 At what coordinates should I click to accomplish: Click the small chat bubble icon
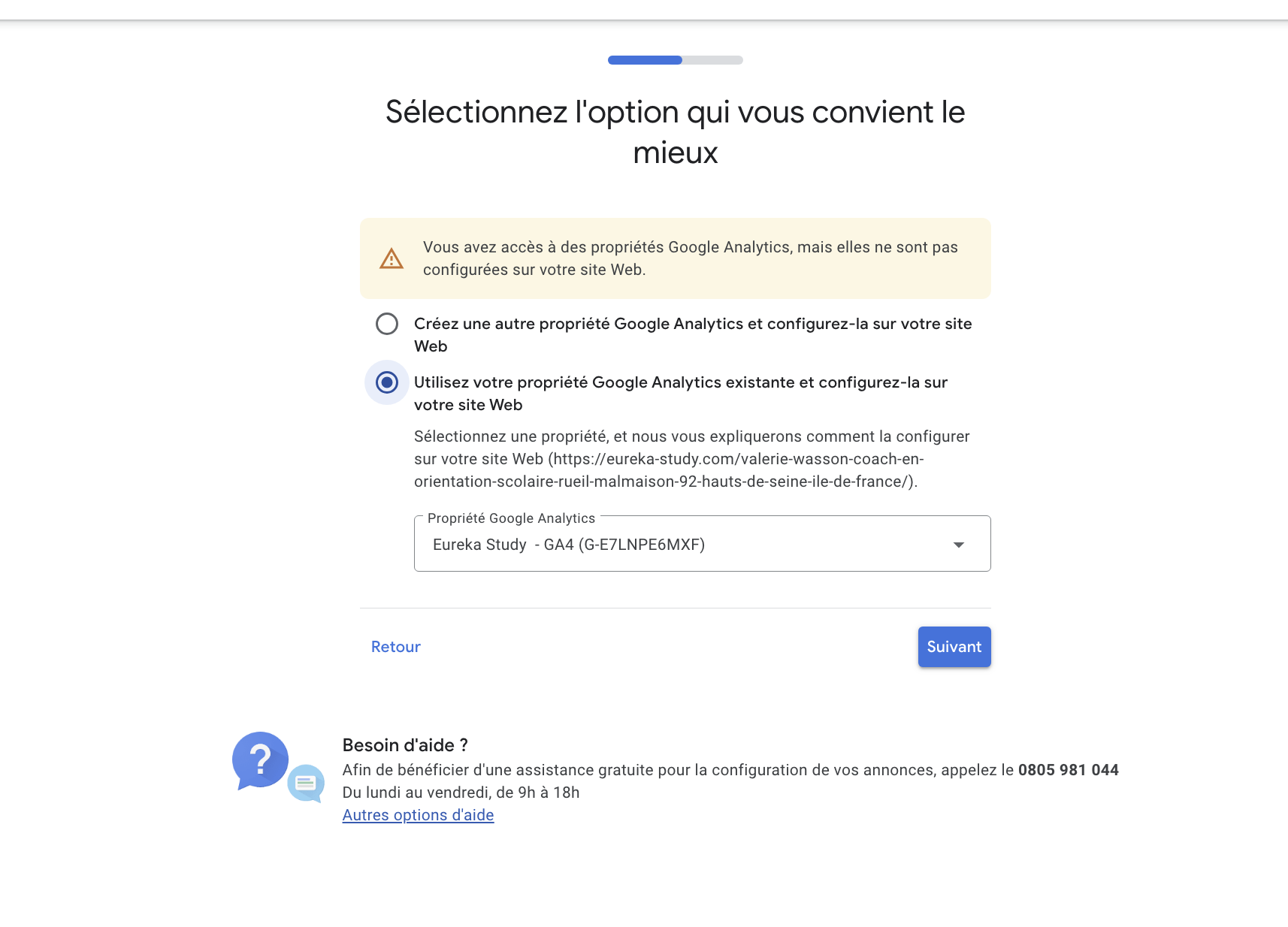[306, 784]
